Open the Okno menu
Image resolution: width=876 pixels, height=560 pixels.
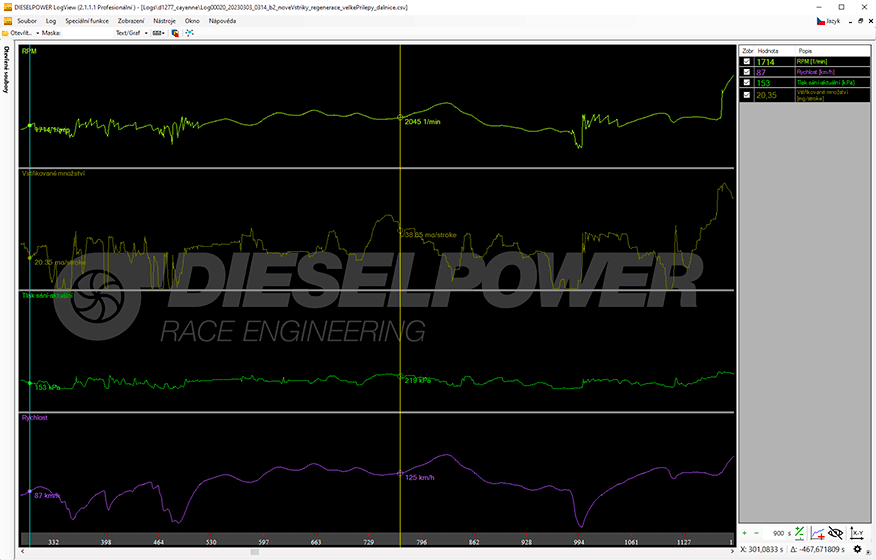point(192,21)
